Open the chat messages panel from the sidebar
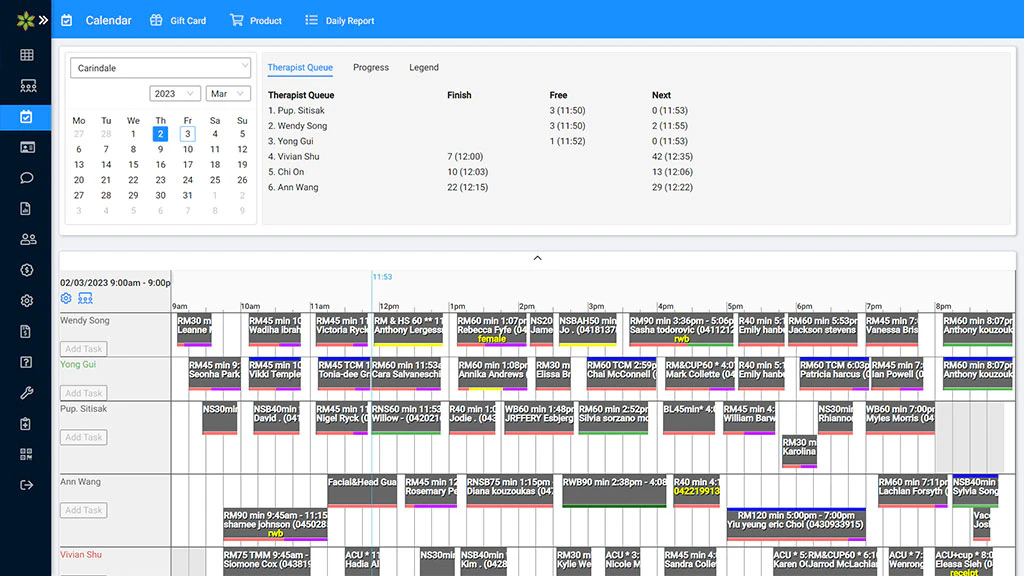Viewport: 1024px width, 576px height. 26,175
